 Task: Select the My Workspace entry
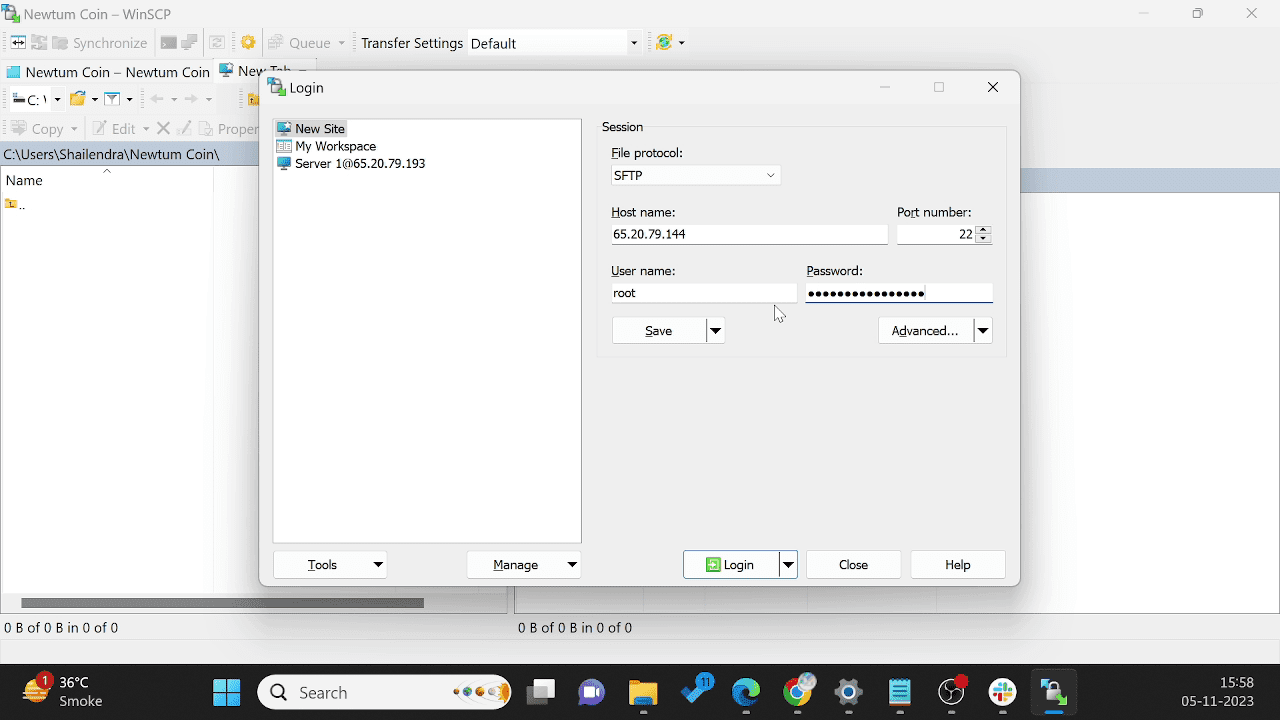point(335,146)
